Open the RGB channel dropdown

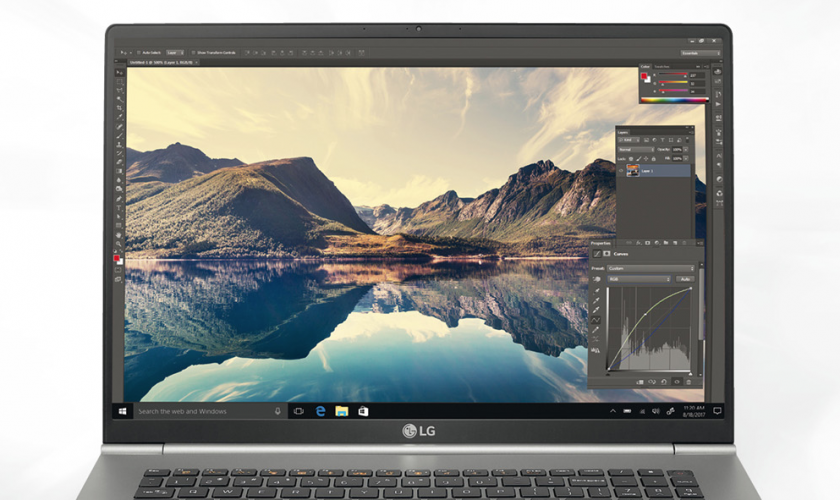[639, 279]
